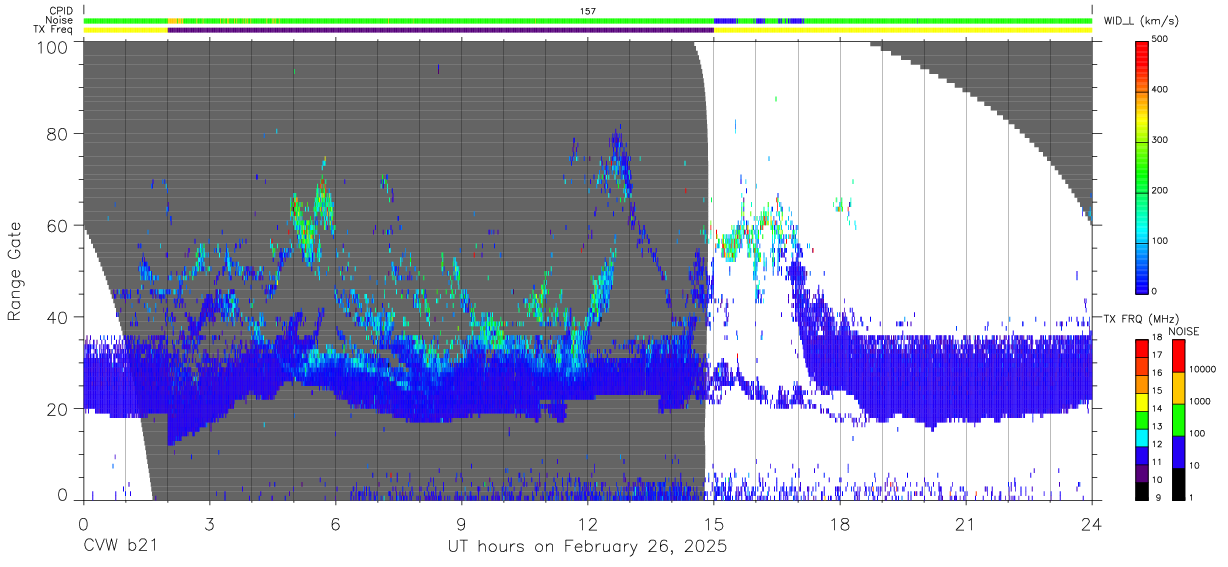
Task: Click the '40' range gate axis label
Action: pos(58,317)
